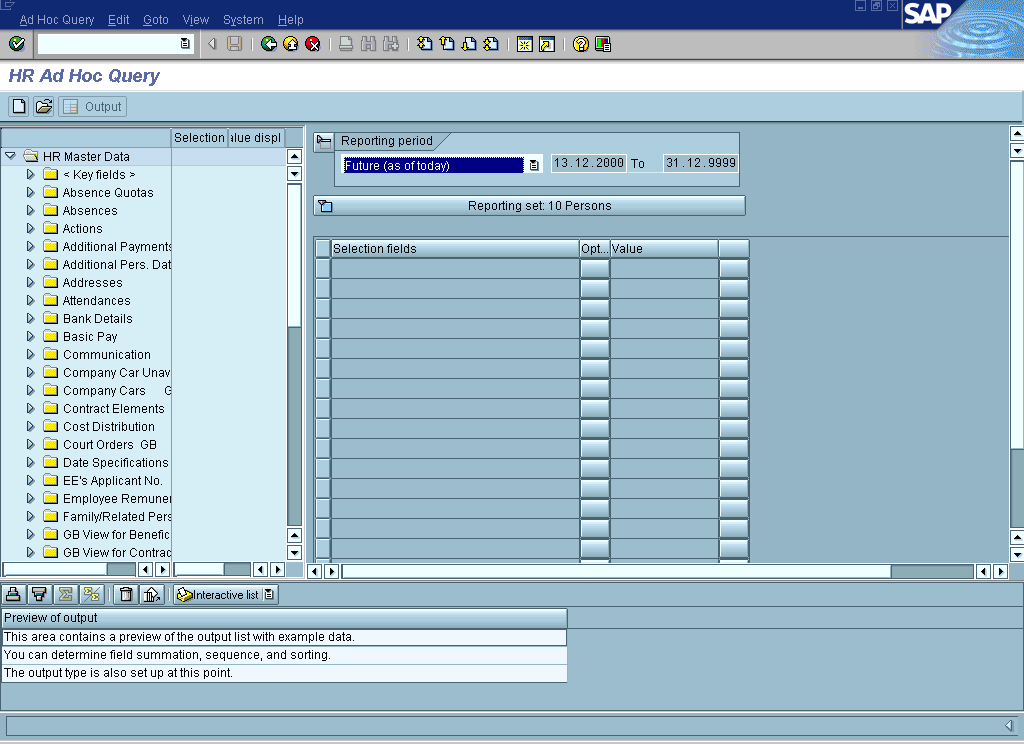The image size is (1024, 744).
Task: Open the View menu
Action: pyautogui.click(x=195, y=20)
